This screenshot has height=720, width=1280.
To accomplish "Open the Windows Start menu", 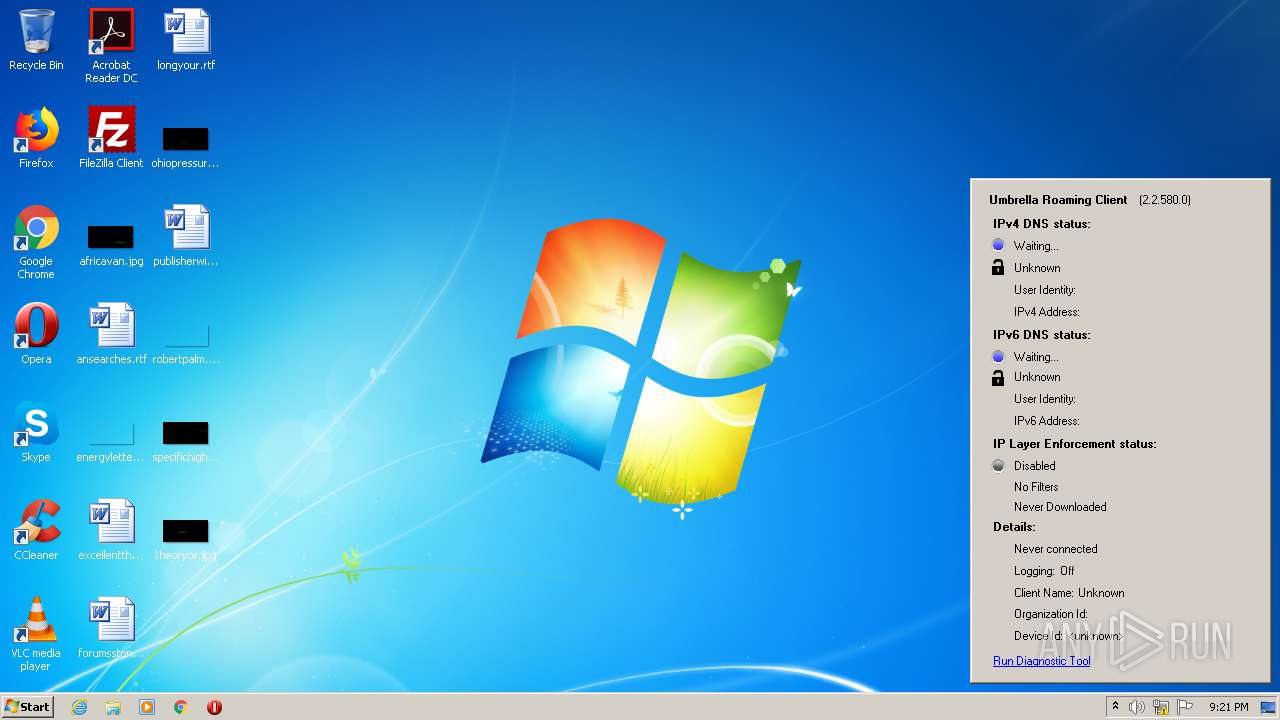I will pyautogui.click(x=27, y=707).
